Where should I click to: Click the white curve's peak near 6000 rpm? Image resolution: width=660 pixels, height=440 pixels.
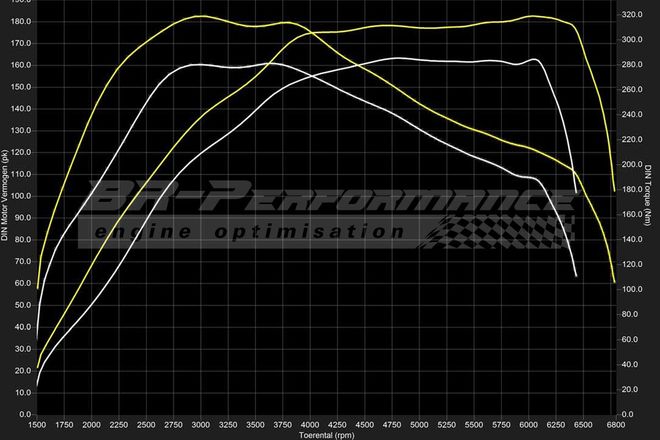tap(538, 59)
